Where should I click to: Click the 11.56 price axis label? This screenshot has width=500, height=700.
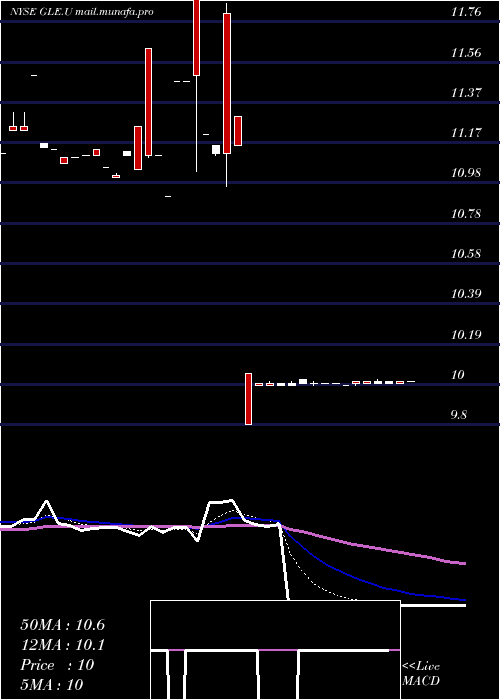click(466, 53)
